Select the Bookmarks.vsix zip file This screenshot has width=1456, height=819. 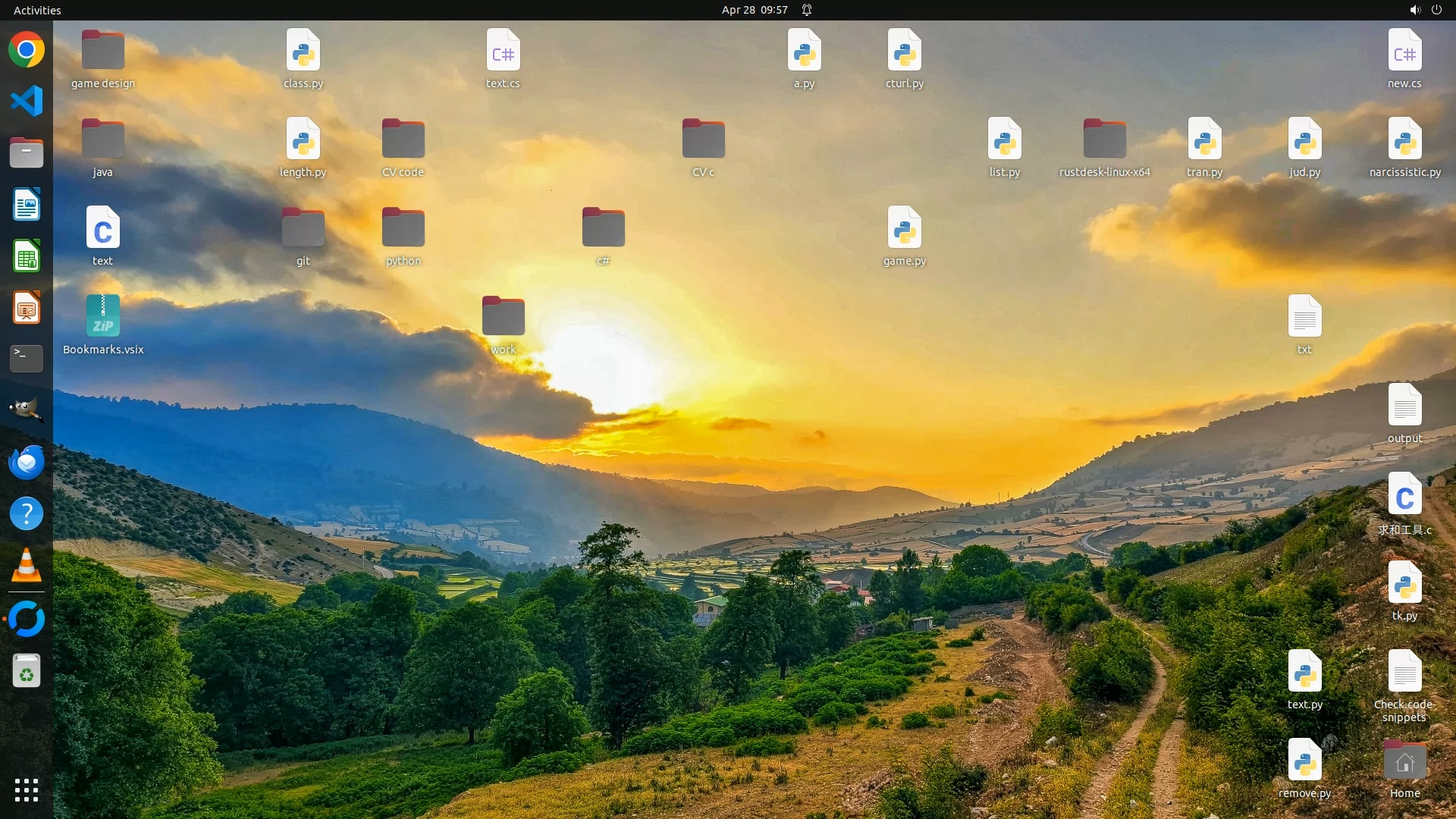pos(103,317)
